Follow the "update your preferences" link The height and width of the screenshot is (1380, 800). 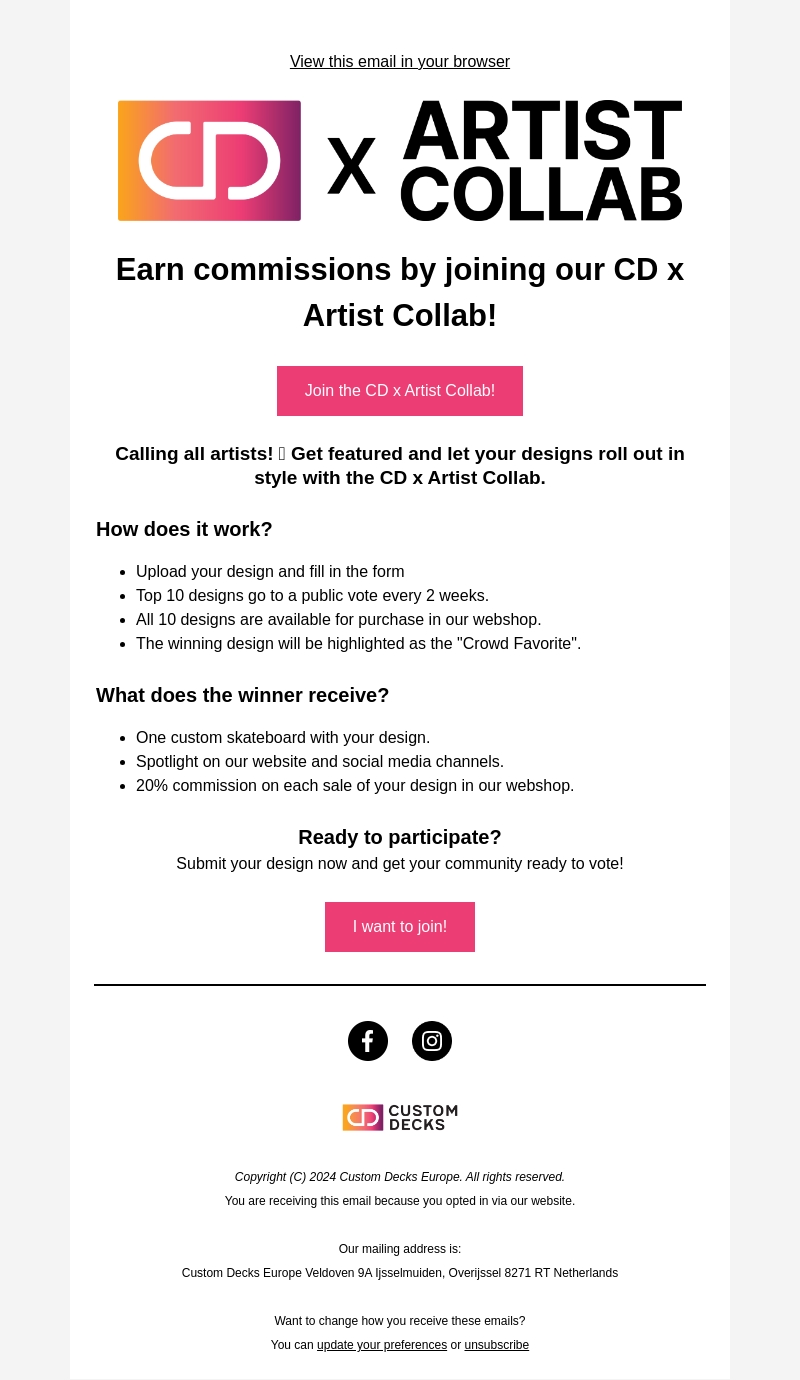point(382,1345)
